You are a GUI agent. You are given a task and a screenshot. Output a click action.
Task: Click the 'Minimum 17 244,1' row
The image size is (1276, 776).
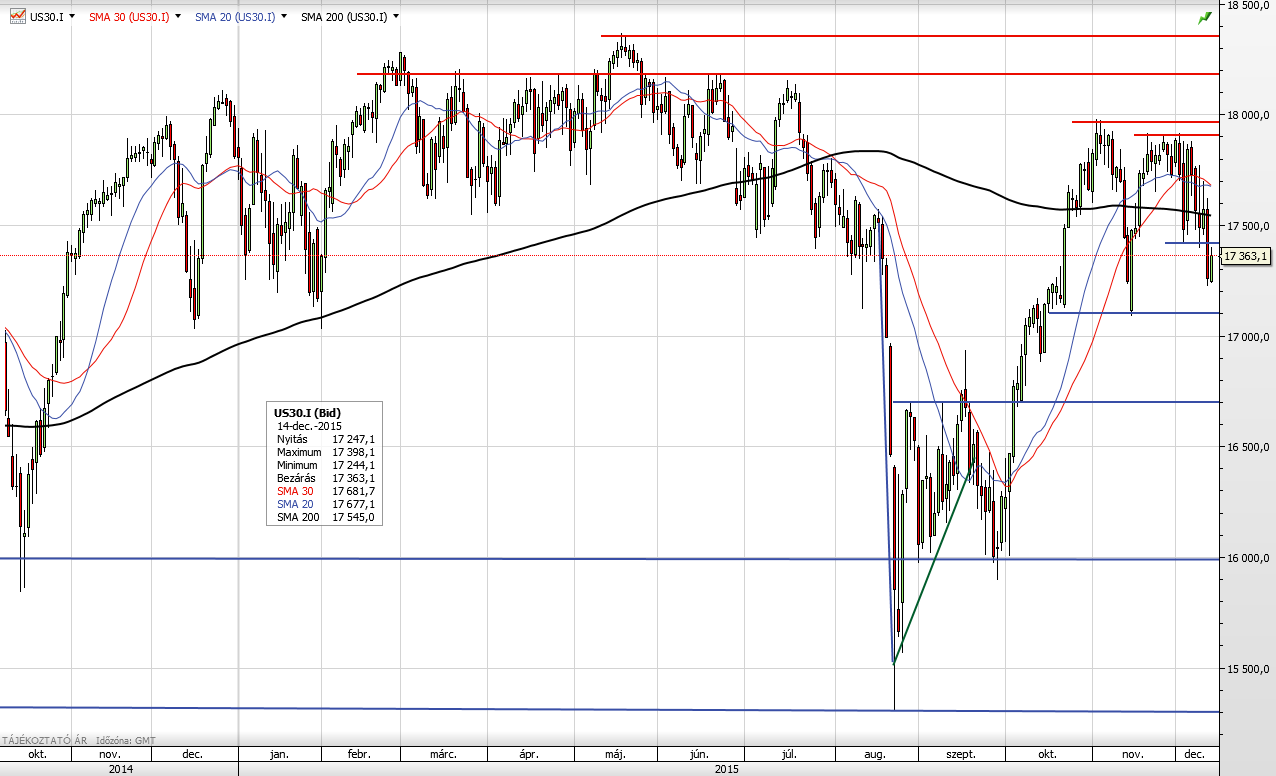pyautogui.click(x=325, y=465)
